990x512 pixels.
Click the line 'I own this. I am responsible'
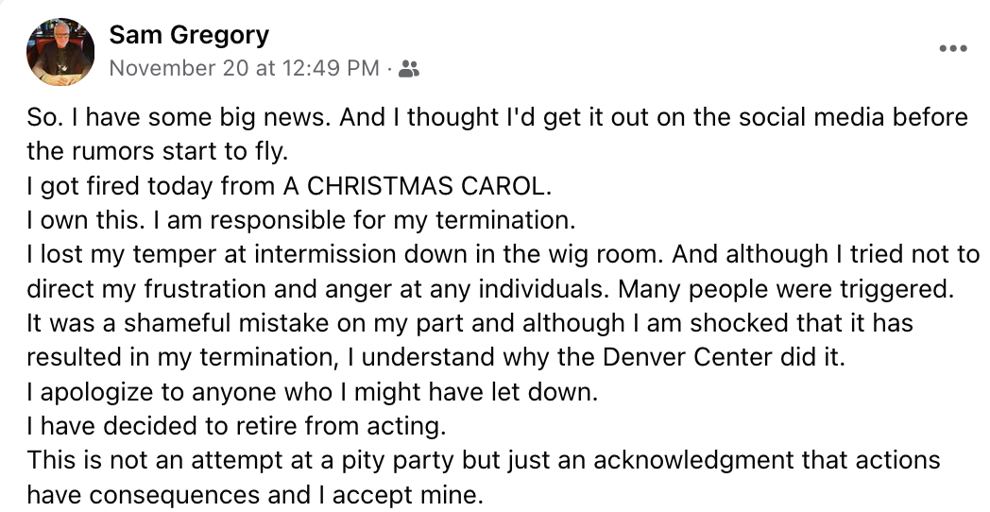pos(301,220)
